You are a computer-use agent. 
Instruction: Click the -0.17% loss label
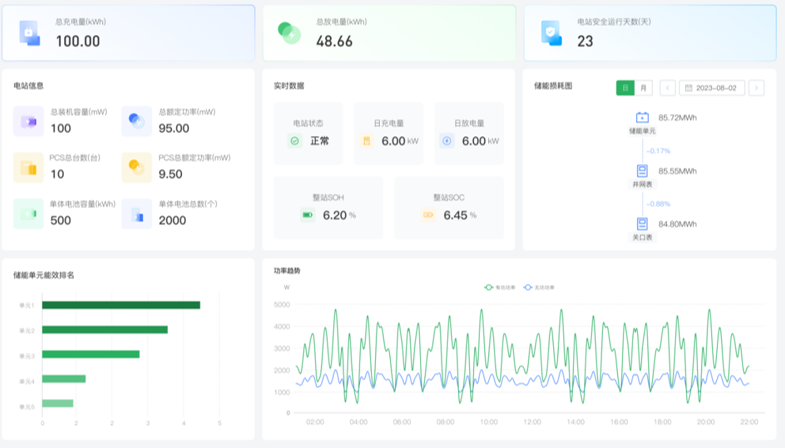(x=658, y=151)
